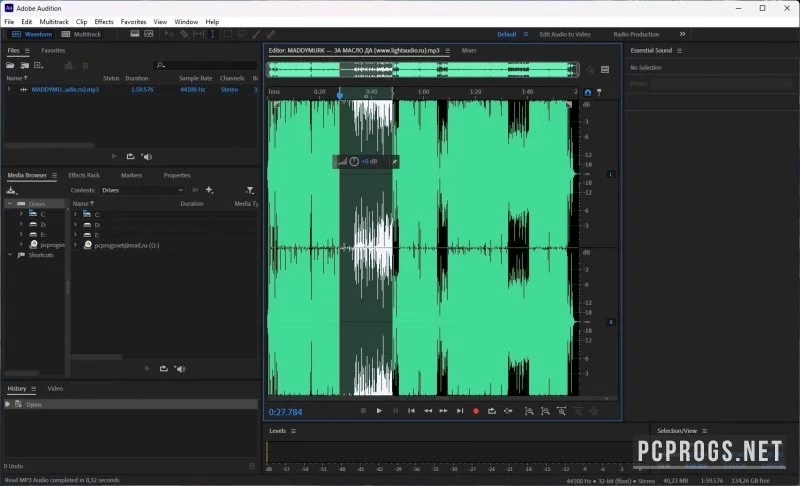Toggle right channel enable button R
800x486 pixels.
click(x=611, y=322)
